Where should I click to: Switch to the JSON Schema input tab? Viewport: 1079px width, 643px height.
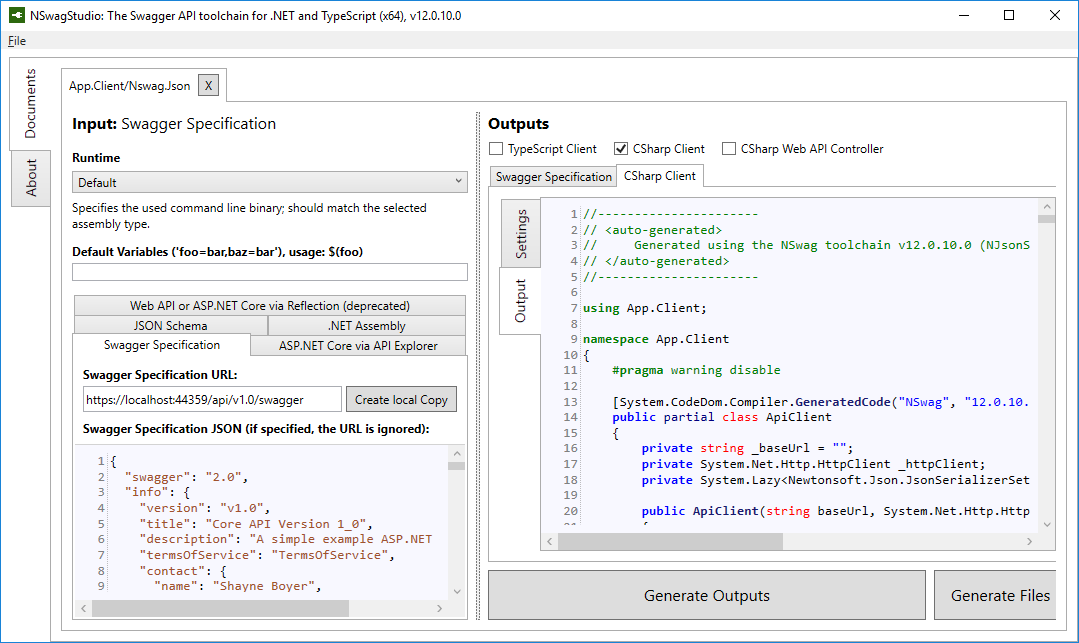(170, 326)
